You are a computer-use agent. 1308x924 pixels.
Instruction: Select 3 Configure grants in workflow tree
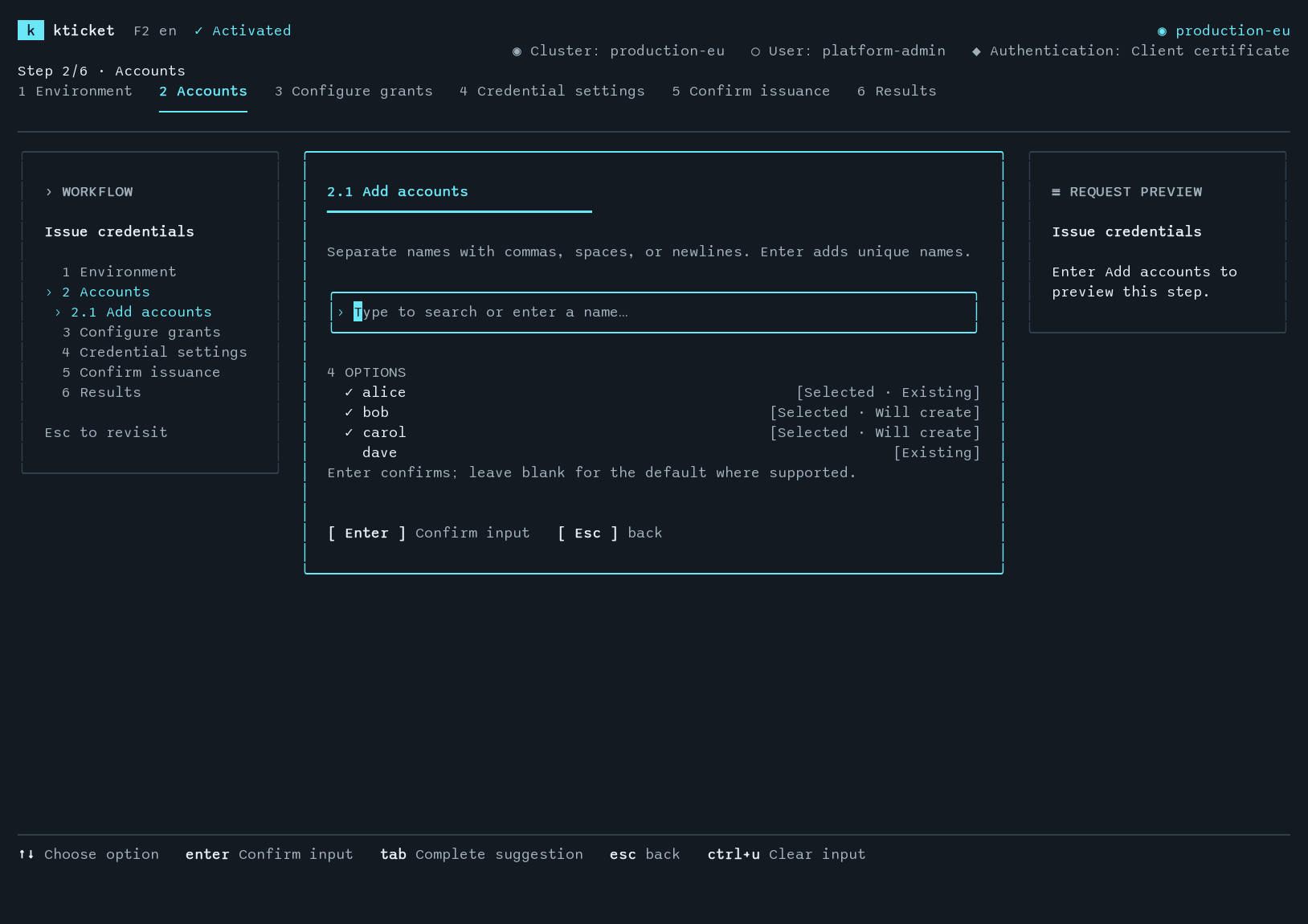[141, 332]
